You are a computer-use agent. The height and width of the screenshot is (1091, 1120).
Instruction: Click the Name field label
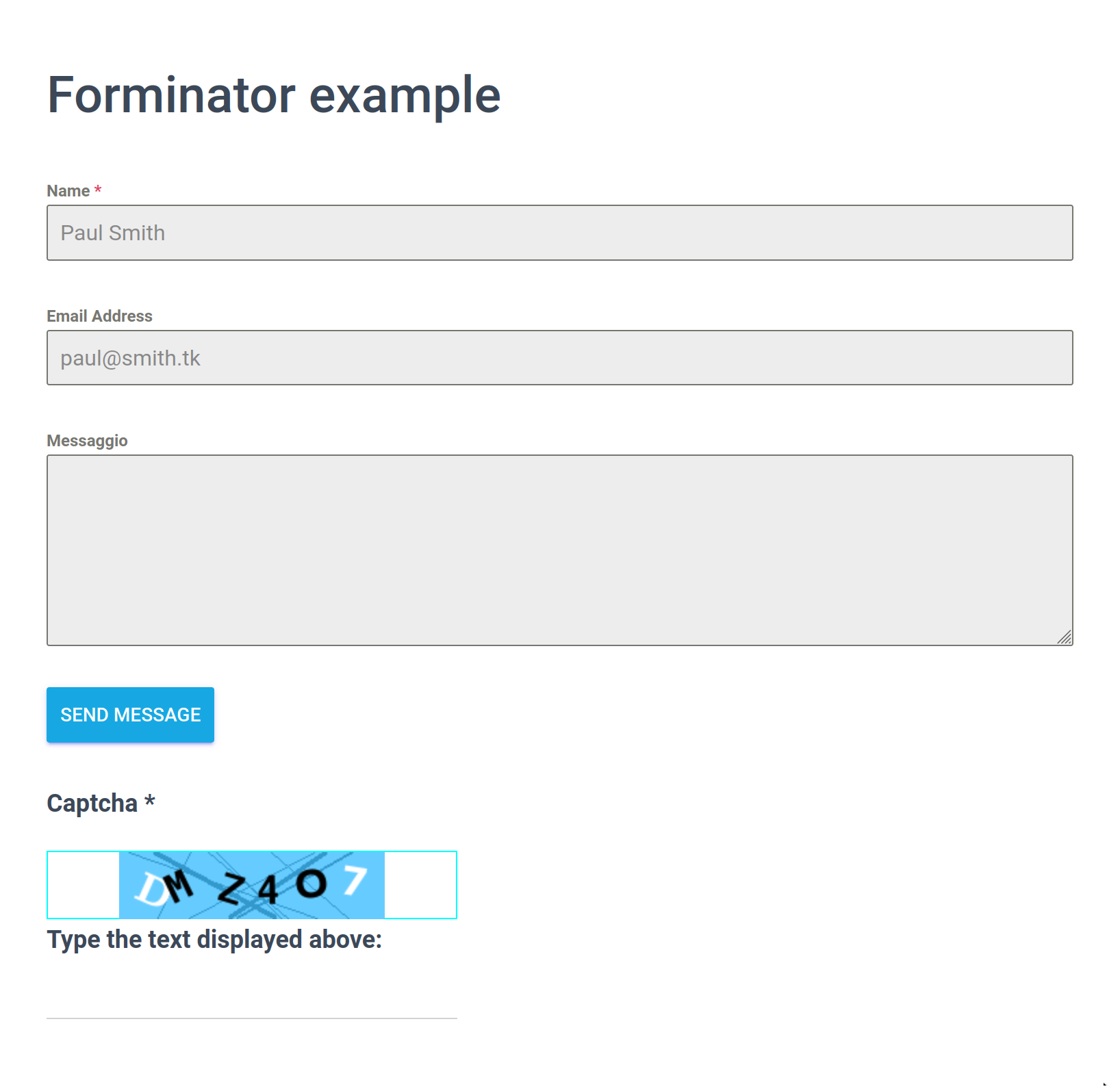(x=68, y=191)
